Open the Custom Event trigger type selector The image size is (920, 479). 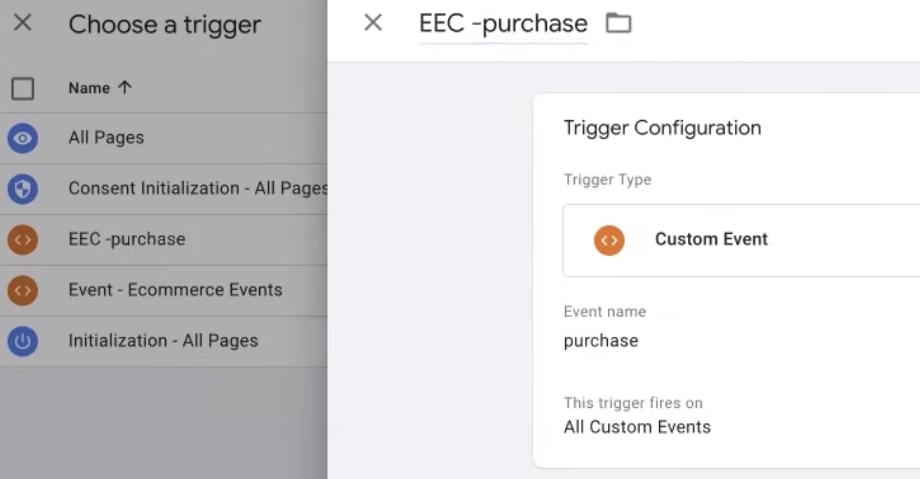pyautogui.click(x=740, y=240)
